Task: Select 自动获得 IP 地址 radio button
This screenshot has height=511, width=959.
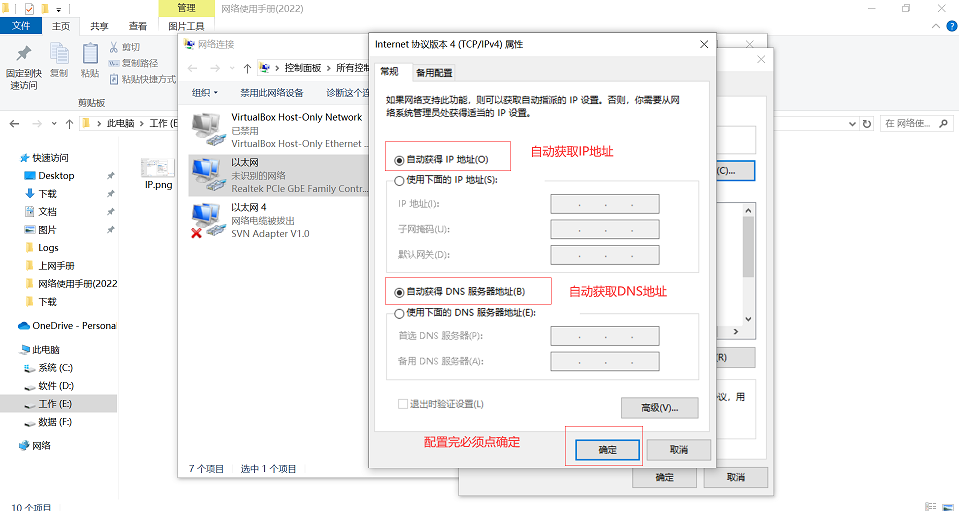Action: tap(400, 159)
